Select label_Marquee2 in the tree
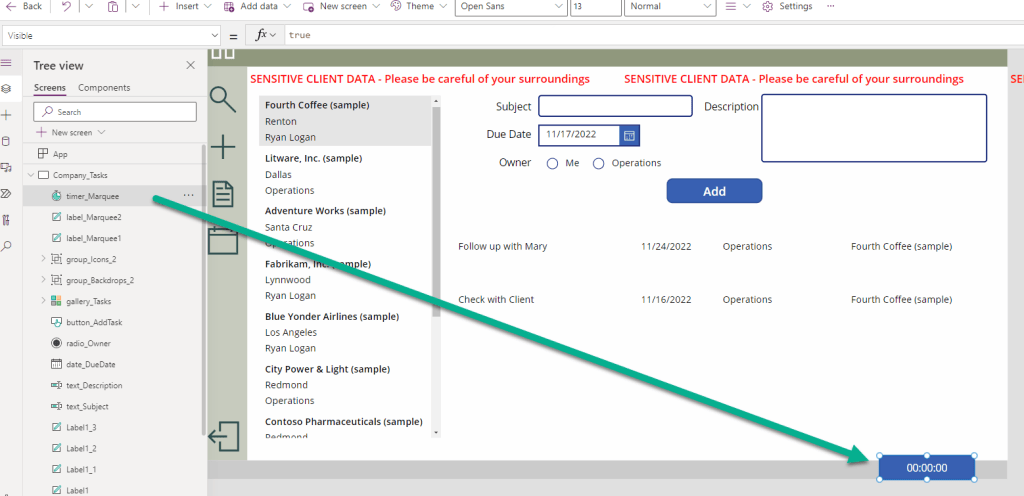Screen dimensions: 1024x496 (x=93, y=217)
